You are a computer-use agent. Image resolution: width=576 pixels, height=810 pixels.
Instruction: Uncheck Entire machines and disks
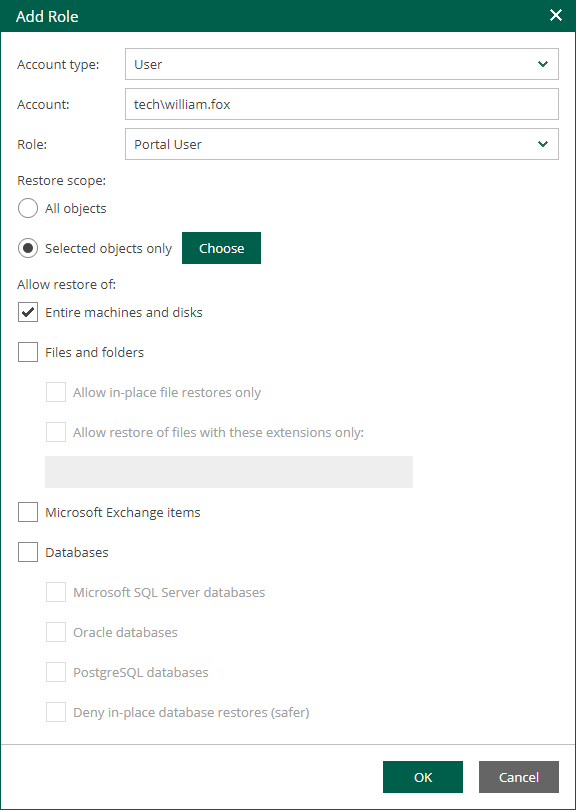[28, 312]
